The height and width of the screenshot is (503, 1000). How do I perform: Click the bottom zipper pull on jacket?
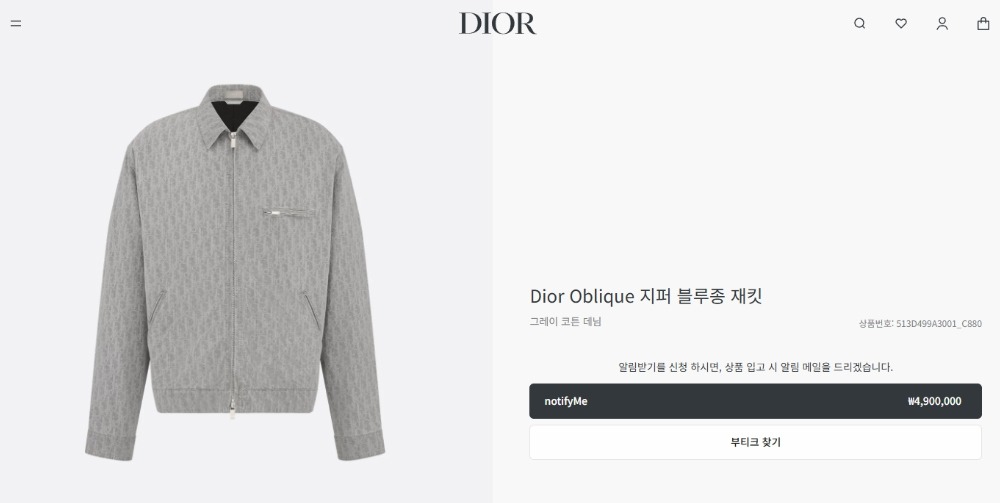click(x=233, y=408)
